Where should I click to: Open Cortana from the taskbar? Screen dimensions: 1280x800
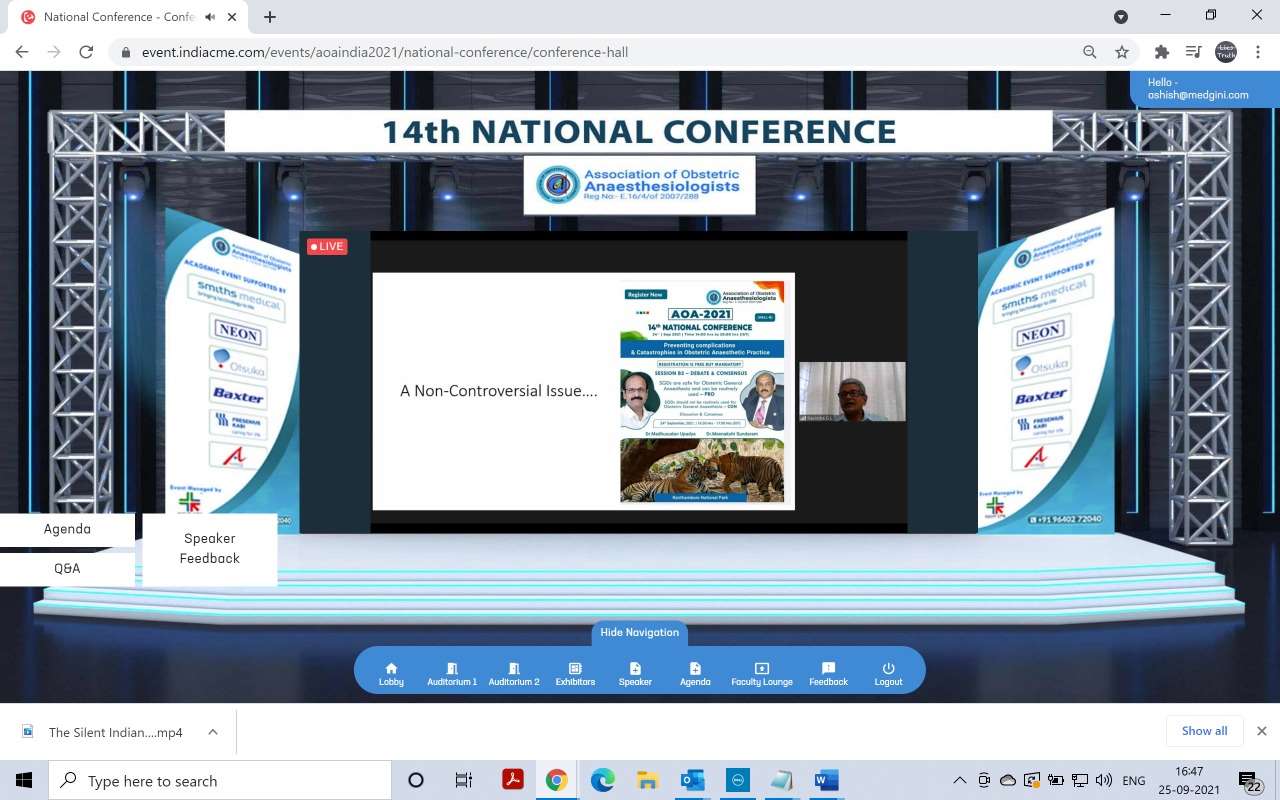pyautogui.click(x=416, y=781)
